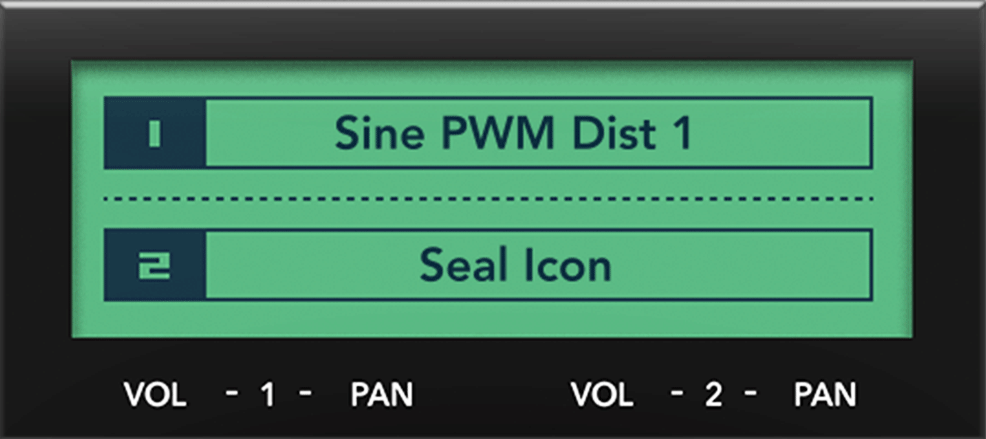Select the layer 1 number box
The image size is (986, 439).
[155, 133]
